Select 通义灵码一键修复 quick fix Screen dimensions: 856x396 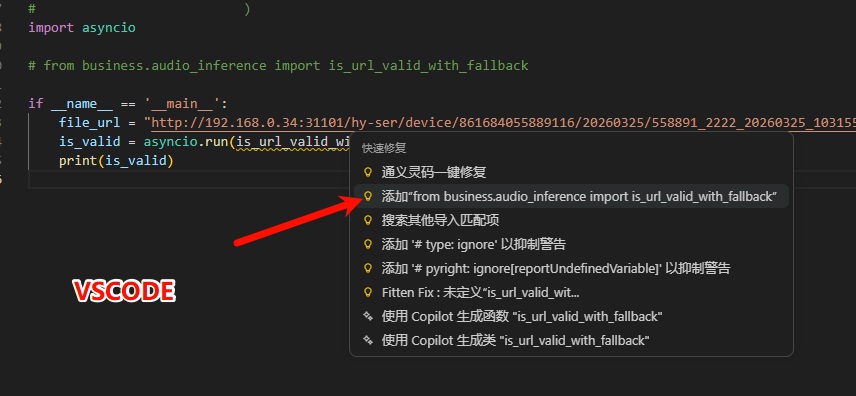point(571,172)
